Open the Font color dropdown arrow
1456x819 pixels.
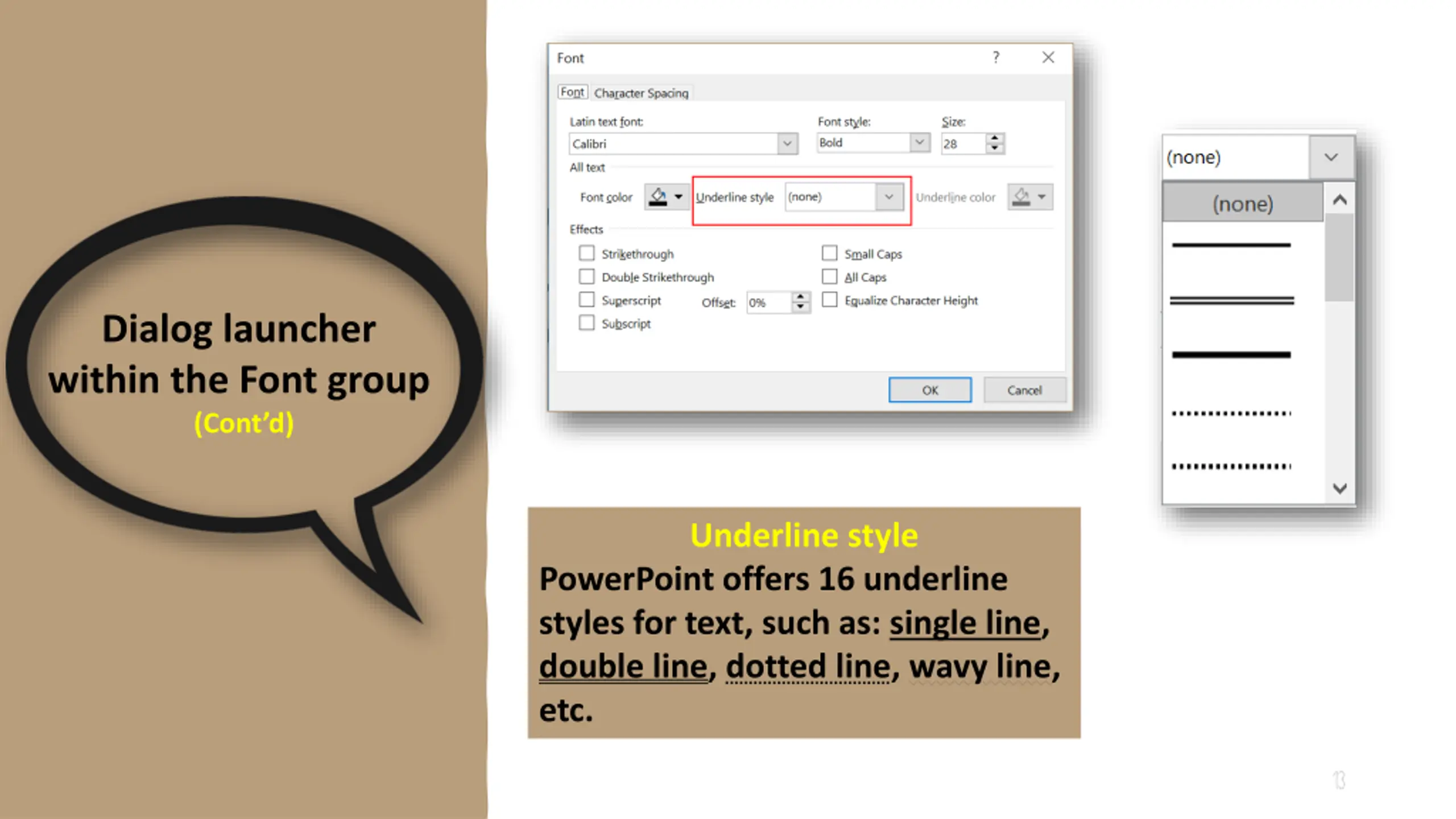coord(679,197)
